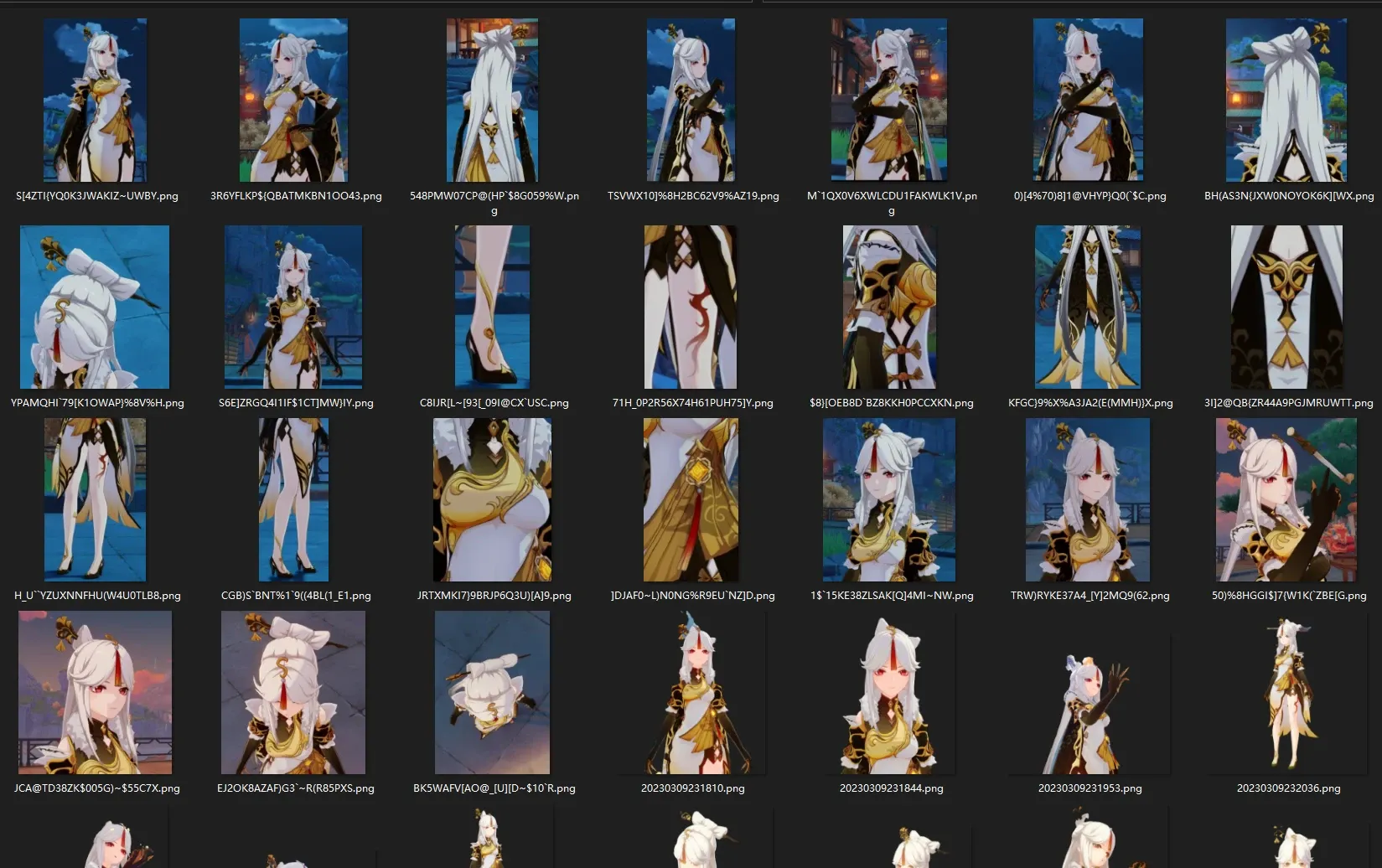Click the thumbnail for file starting H_U``YZUX

click(x=95, y=500)
